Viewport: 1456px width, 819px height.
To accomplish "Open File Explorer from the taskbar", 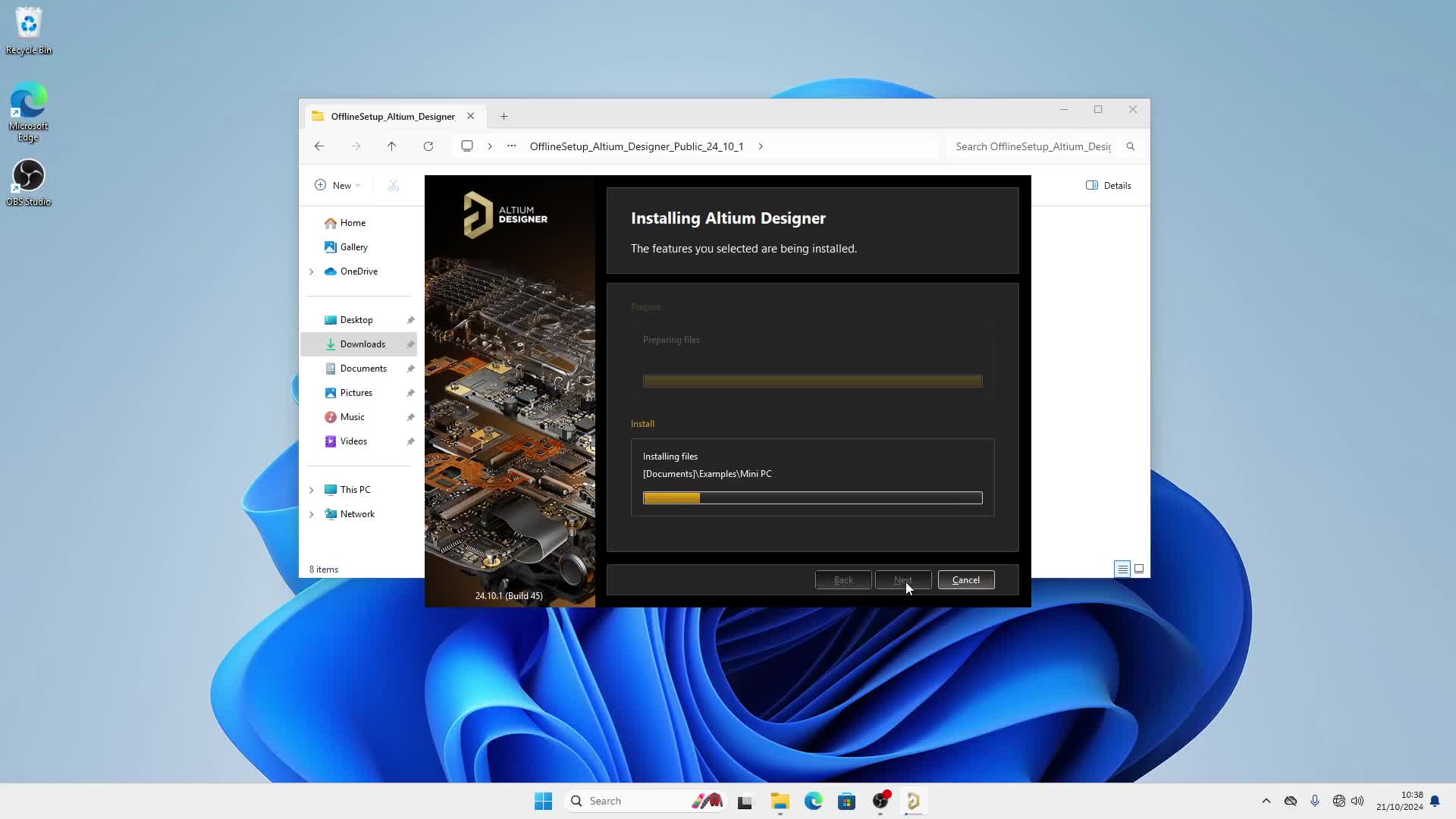I will click(780, 801).
